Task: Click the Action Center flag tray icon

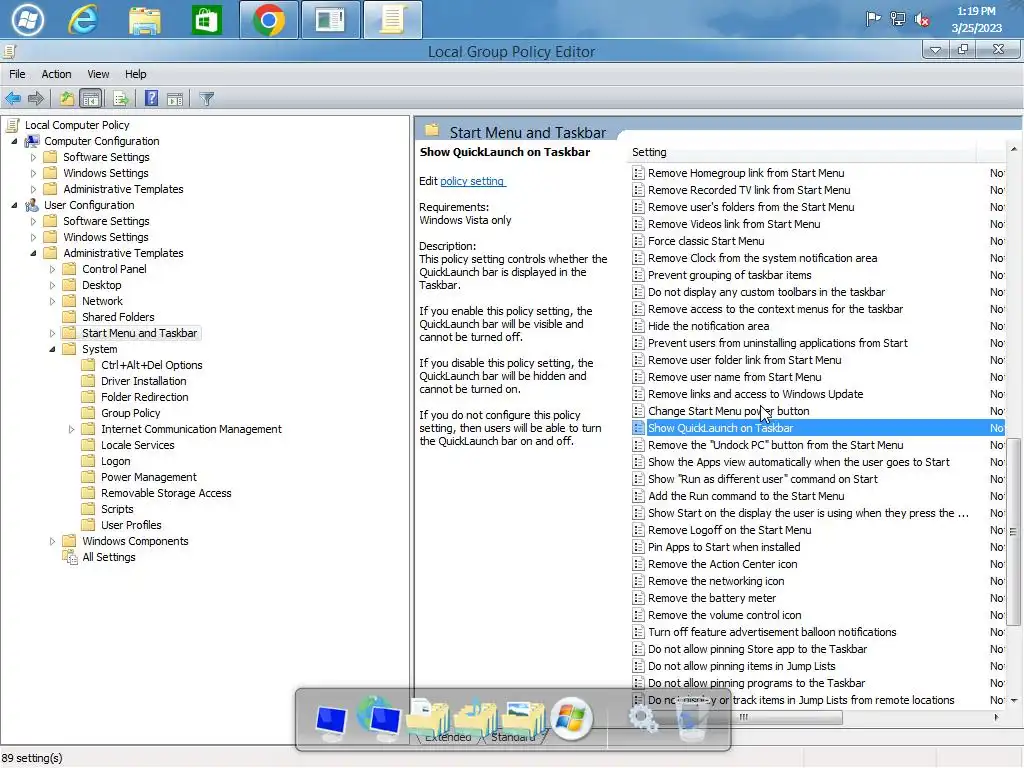Action: 873,19
